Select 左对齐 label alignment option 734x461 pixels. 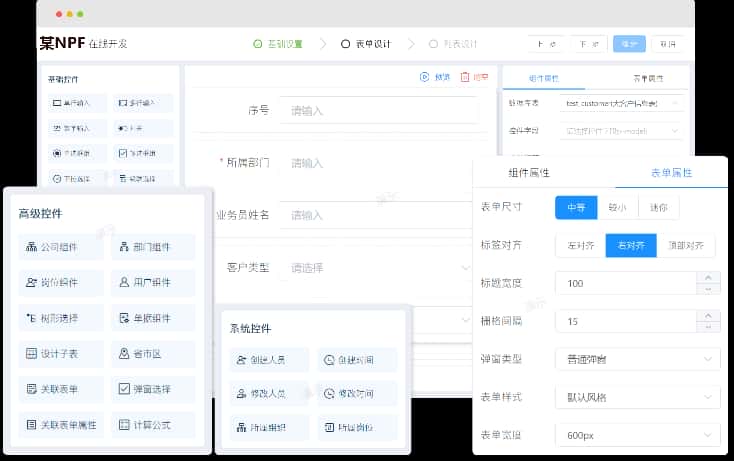pos(580,245)
